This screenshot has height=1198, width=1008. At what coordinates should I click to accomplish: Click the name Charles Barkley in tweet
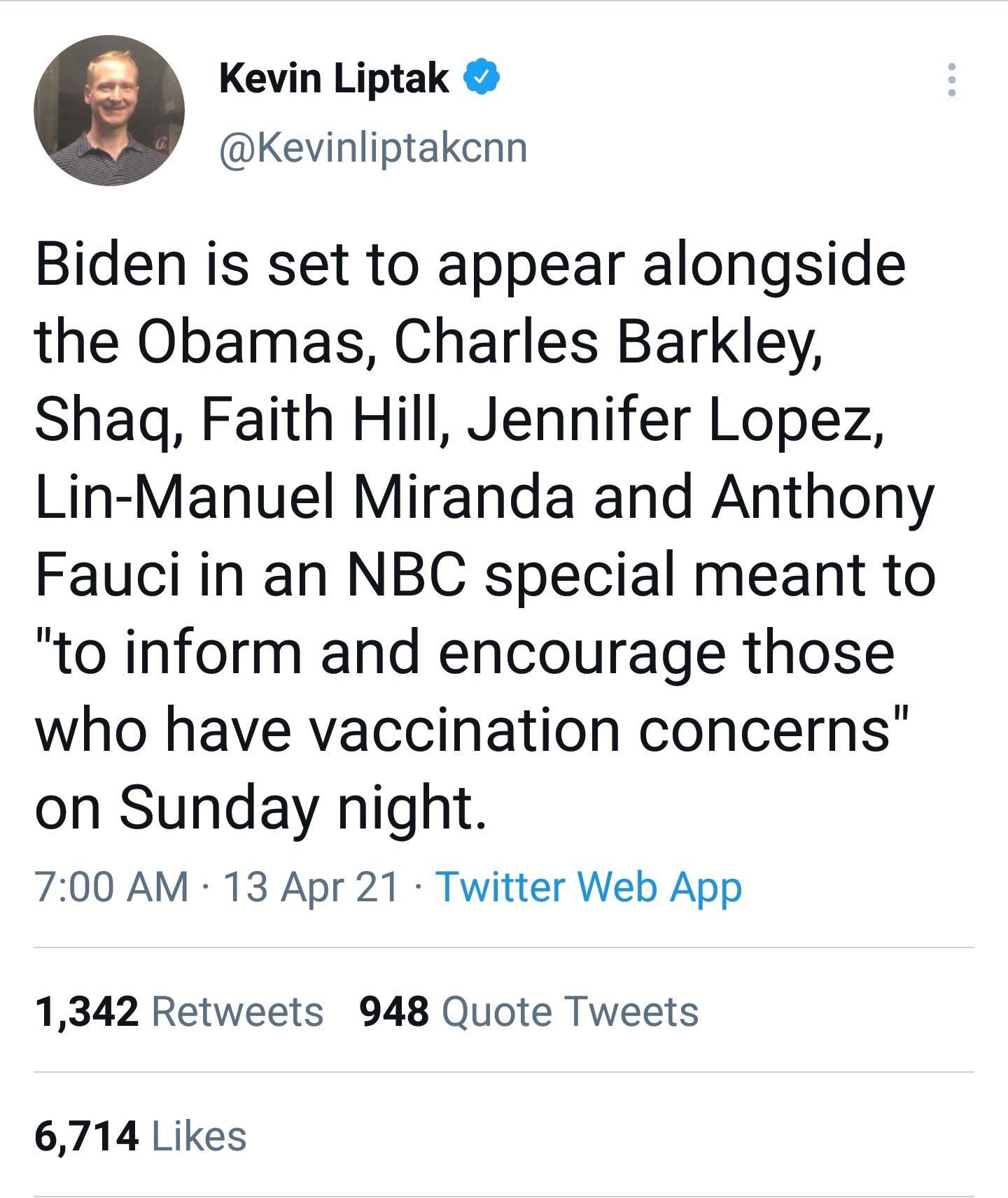click(608, 343)
